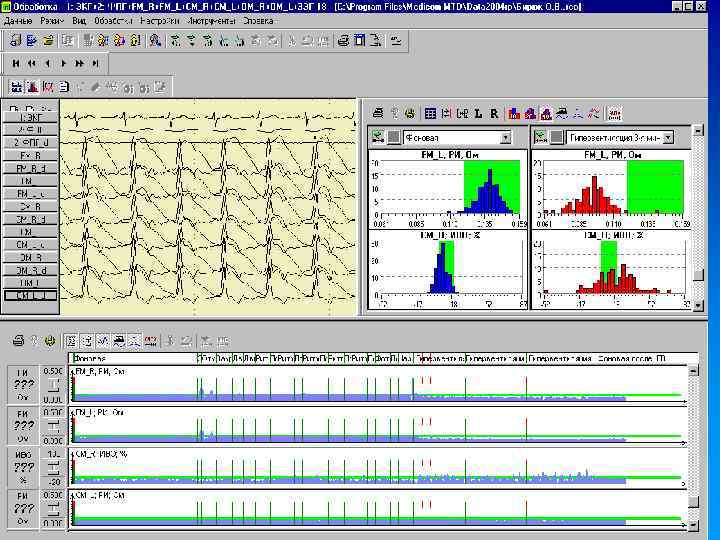This screenshot has width=720, height=540.
Task: Click the printer icon in main toolbar
Action: click(343, 41)
